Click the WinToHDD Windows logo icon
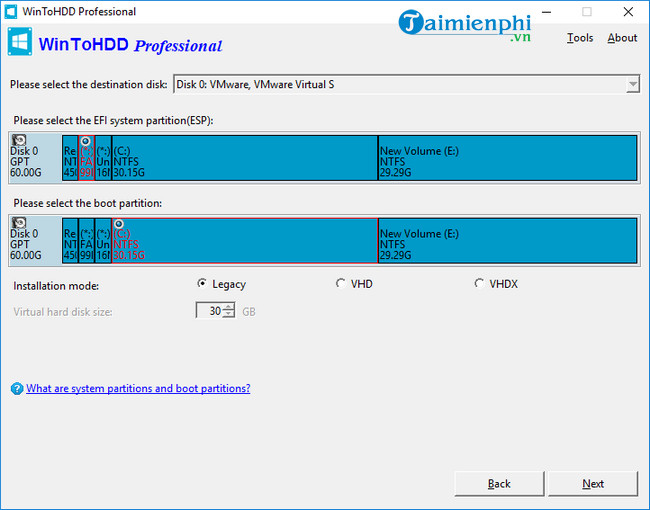Screen dimensions: 650x510 (19, 41)
